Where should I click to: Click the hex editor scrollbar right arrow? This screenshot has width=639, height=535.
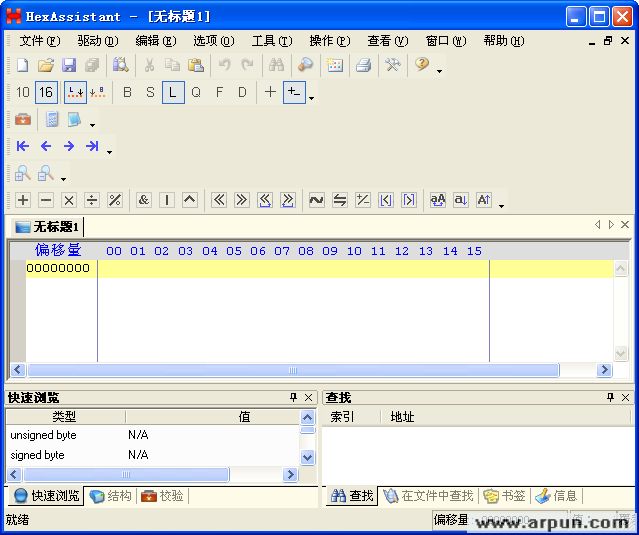coord(604,370)
